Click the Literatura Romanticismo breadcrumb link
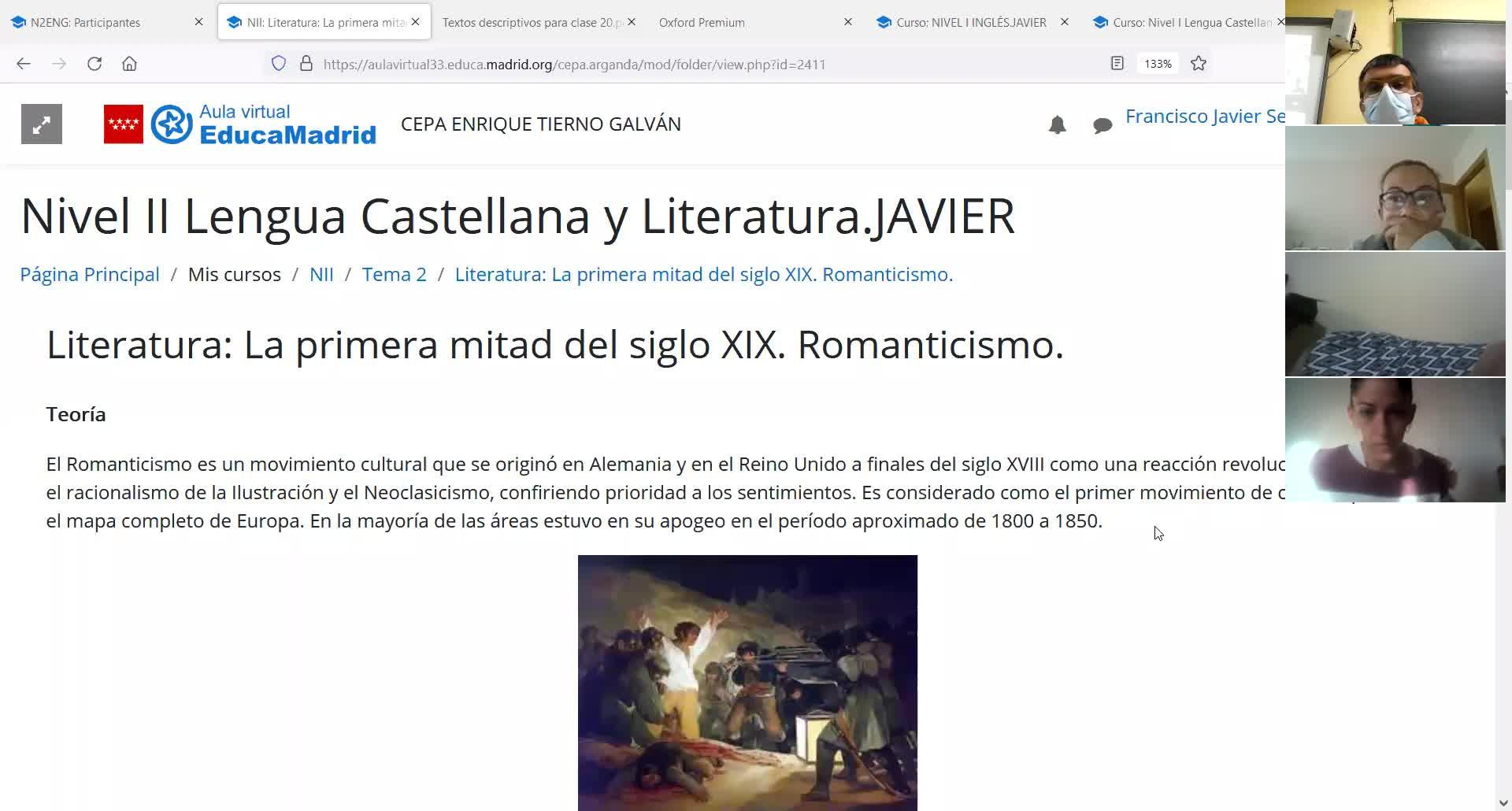 [x=704, y=274]
